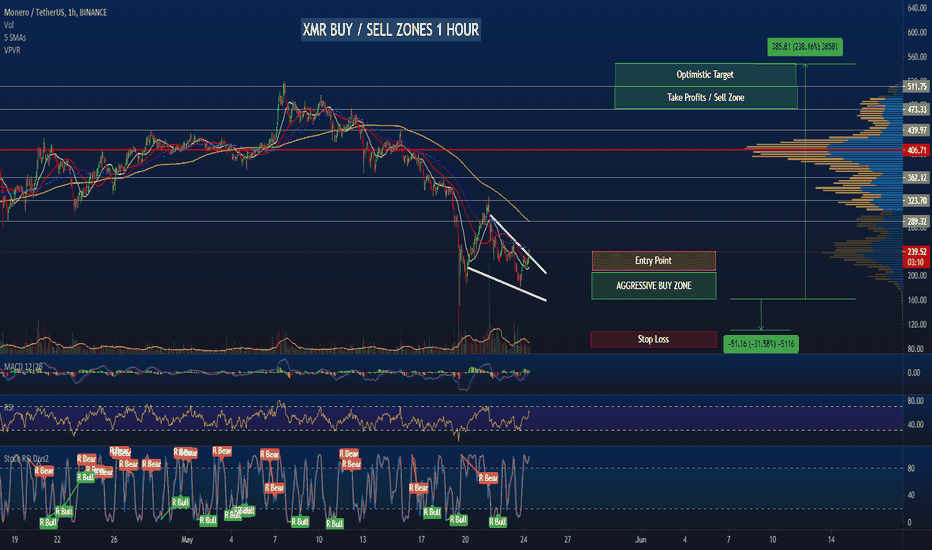Select the red 239.52 current price label

(x=916, y=252)
